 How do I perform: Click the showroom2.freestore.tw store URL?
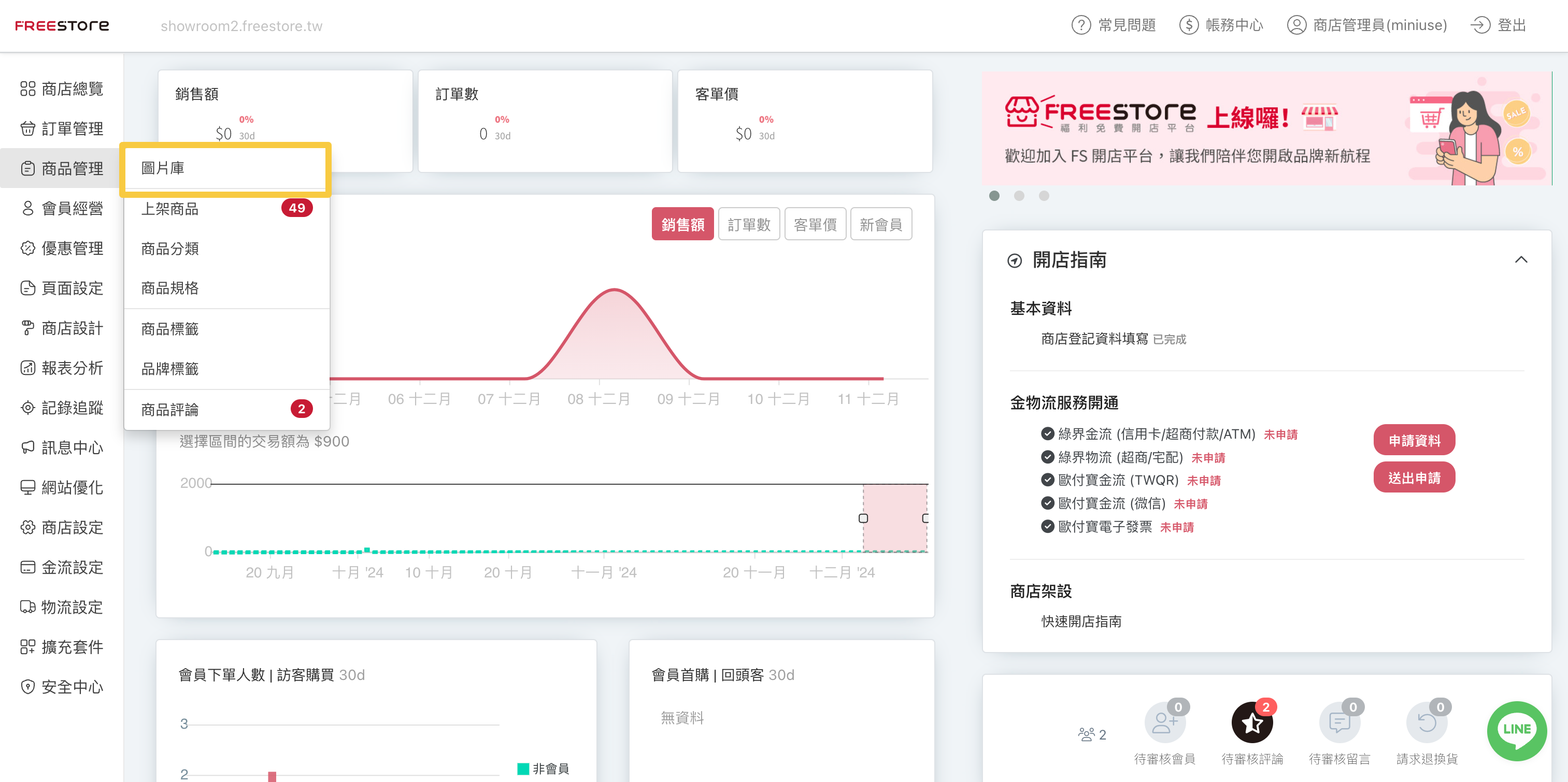pyautogui.click(x=241, y=26)
